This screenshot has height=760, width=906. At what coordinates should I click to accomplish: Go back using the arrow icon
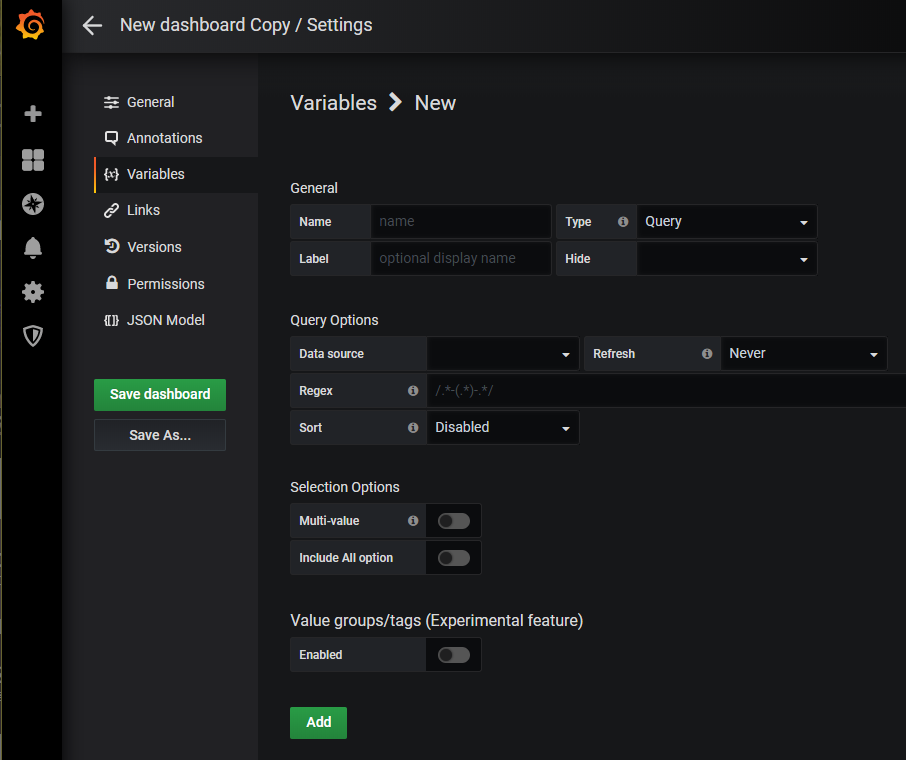click(x=92, y=25)
